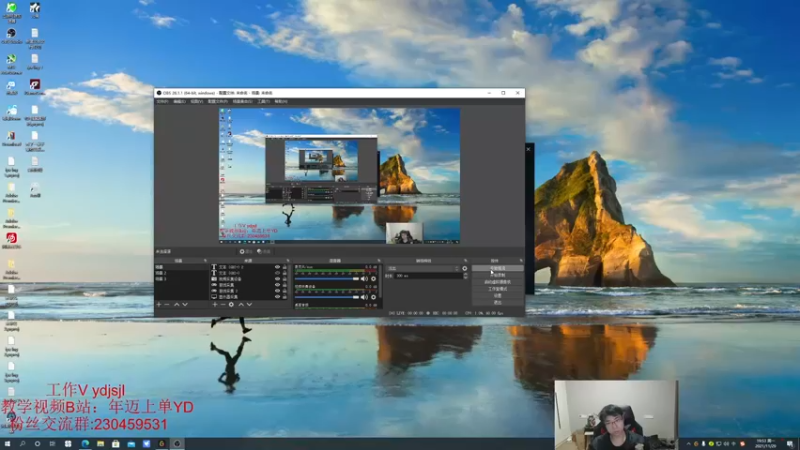
Task: Pop out the Audio Mixer dock panel
Action: (379, 260)
